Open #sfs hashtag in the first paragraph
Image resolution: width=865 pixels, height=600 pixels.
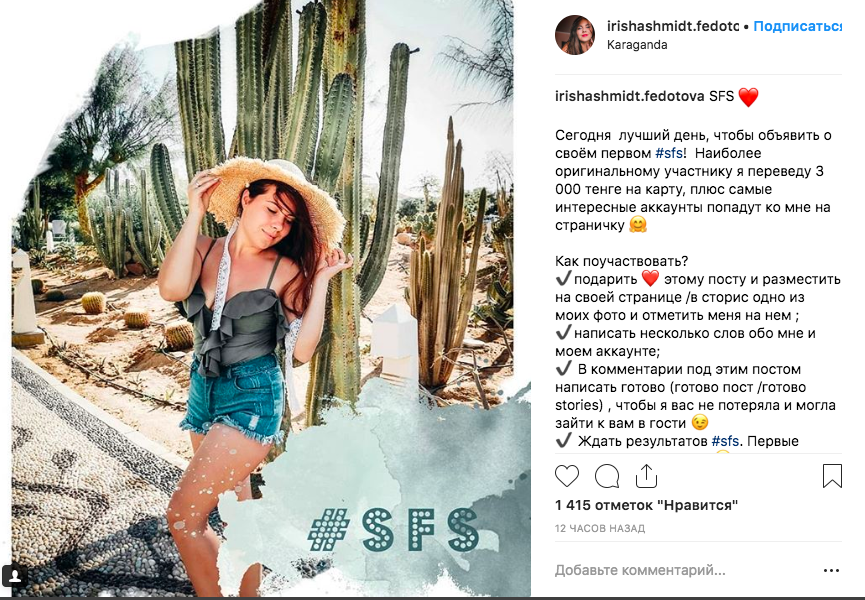[669, 153]
